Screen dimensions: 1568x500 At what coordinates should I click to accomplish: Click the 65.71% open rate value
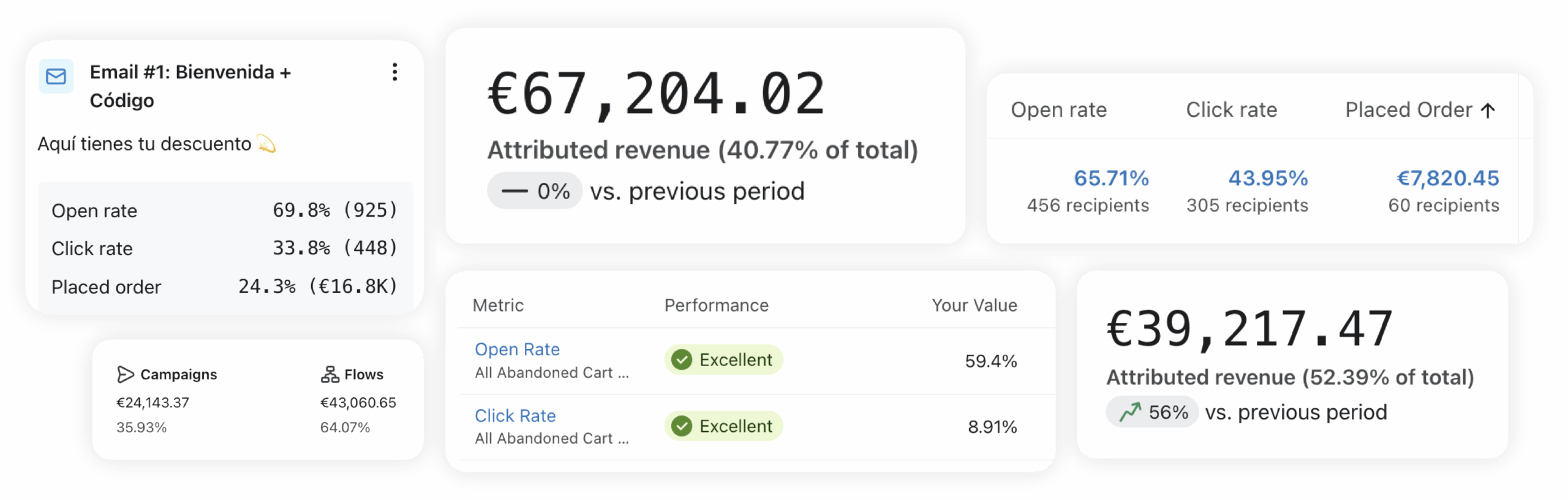pyautogui.click(x=1111, y=179)
